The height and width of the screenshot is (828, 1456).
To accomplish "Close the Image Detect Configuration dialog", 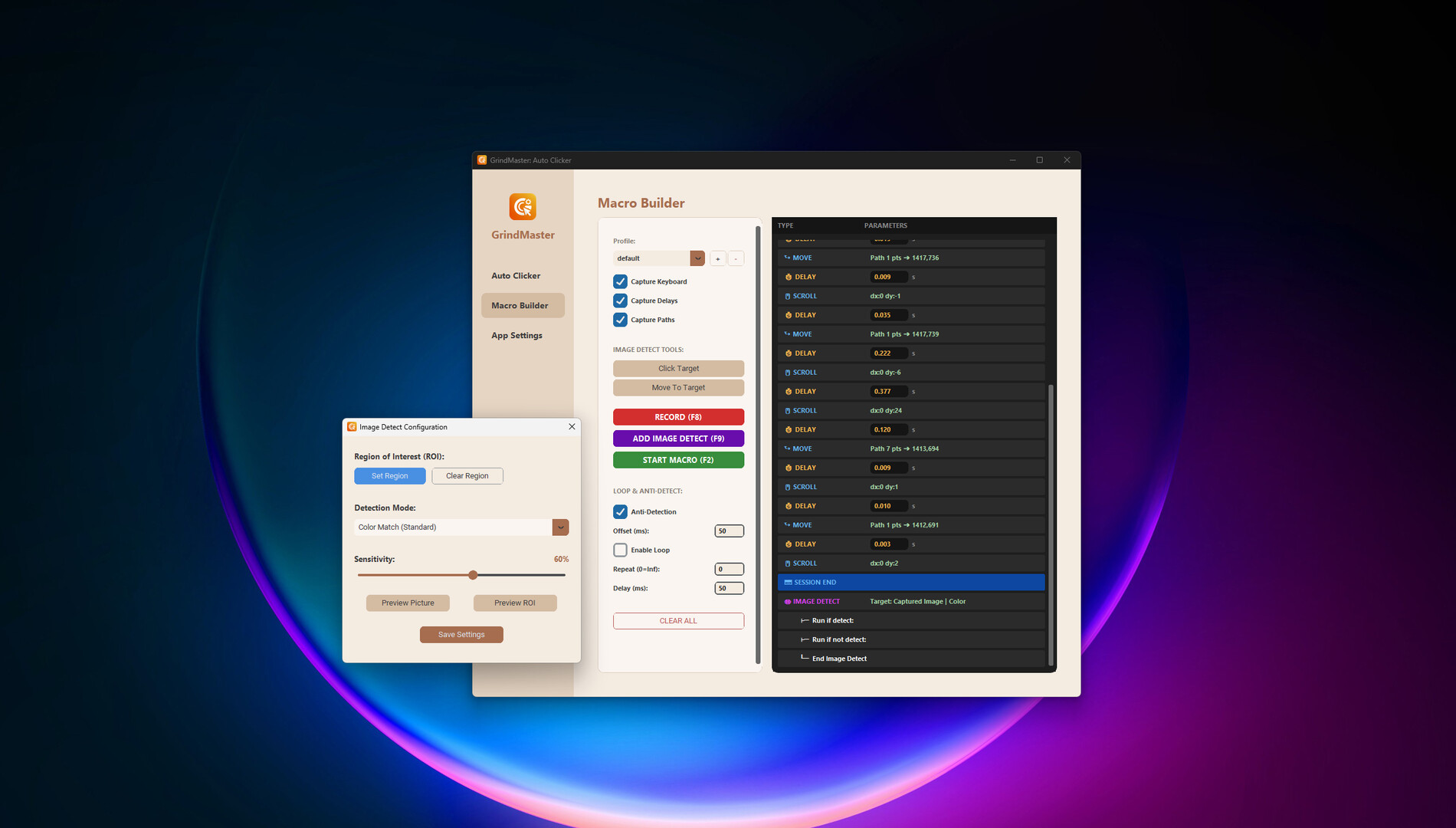I will pyautogui.click(x=572, y=427).
